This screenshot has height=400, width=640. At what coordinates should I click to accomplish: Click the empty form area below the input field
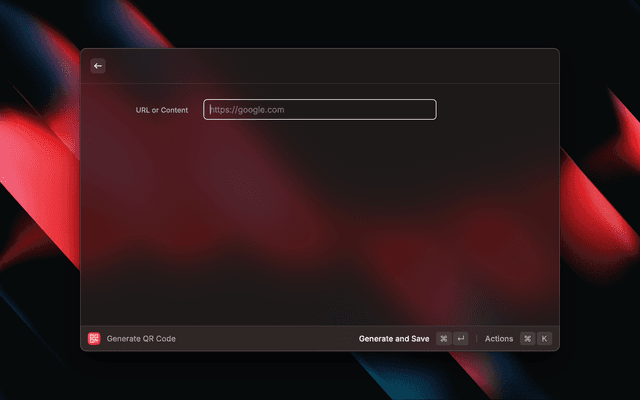pyautogui.click(x=320, y=220)
